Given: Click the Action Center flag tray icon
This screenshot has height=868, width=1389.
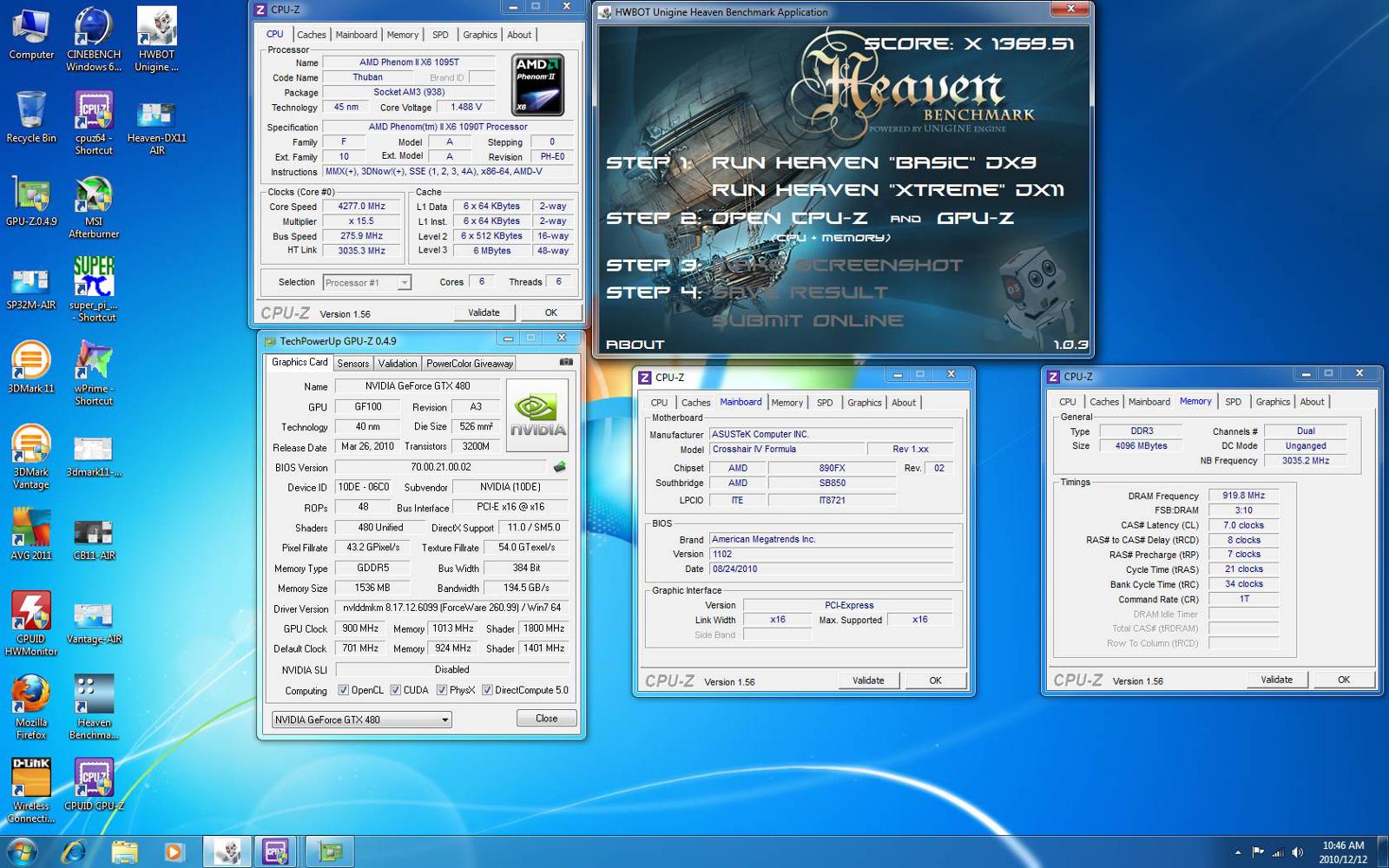Looking at the screenshot, I should click(x=1258, y=852).
